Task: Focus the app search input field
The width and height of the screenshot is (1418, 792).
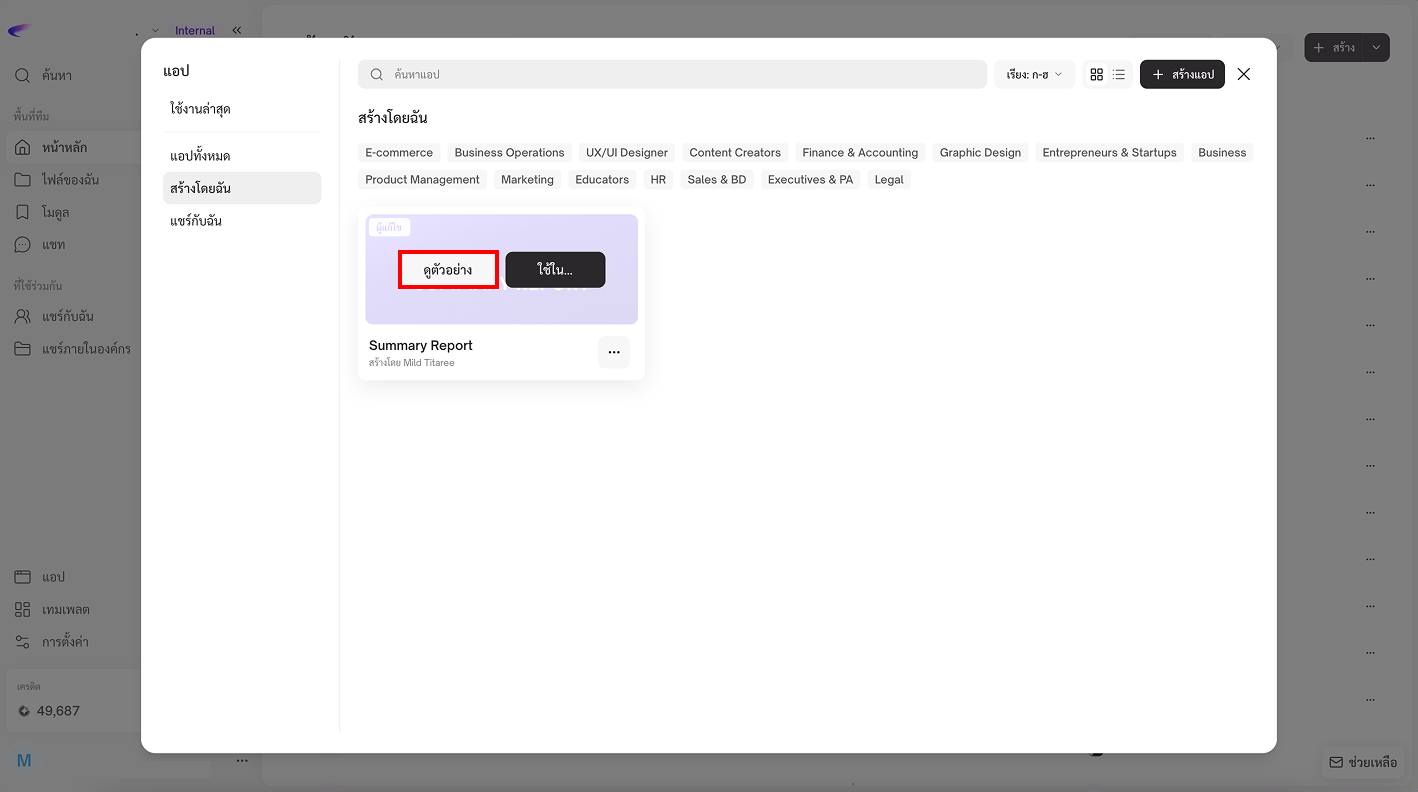Action: 680,74
